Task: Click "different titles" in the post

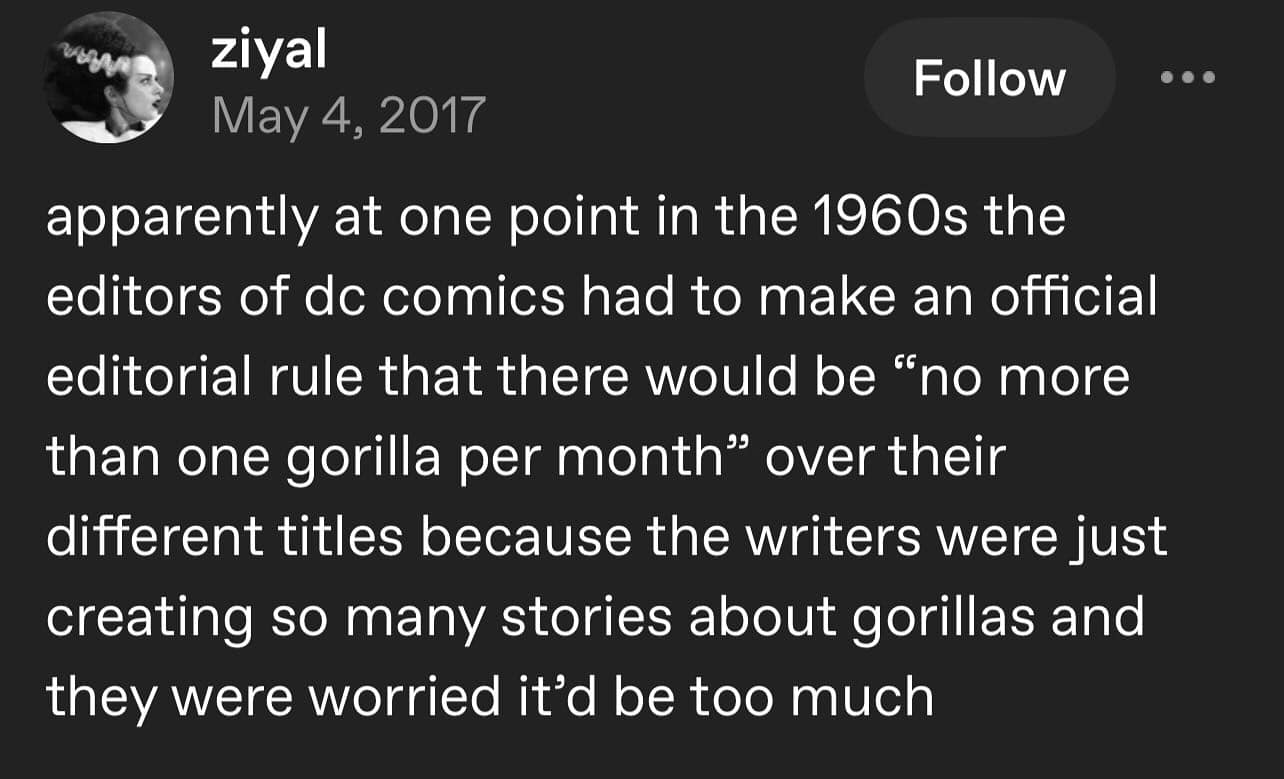Action: pyautogui.click(x=223, y=537)
